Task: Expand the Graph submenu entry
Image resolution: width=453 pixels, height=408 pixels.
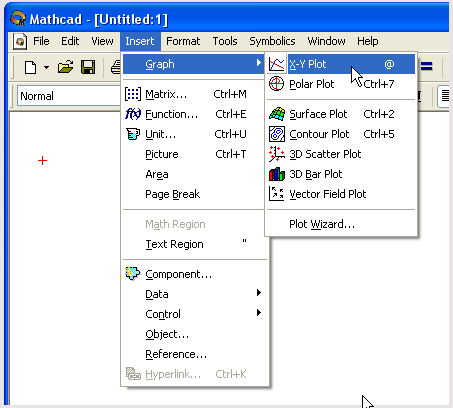Action: click(194, 64)
